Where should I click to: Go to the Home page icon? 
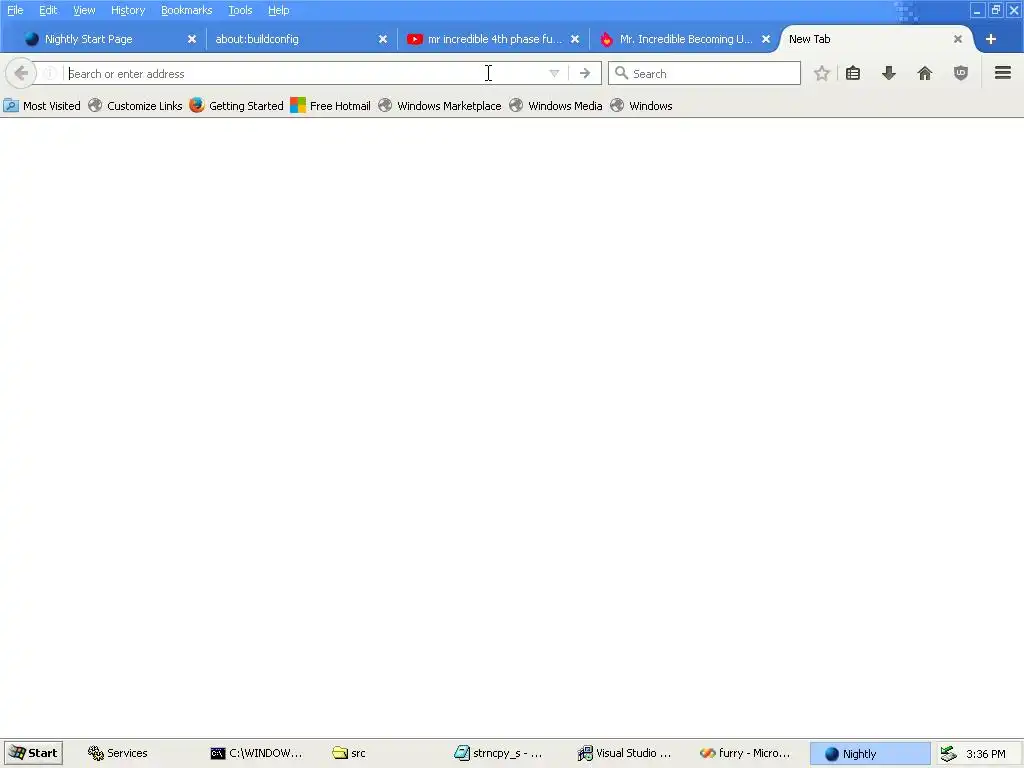(925, 73)
